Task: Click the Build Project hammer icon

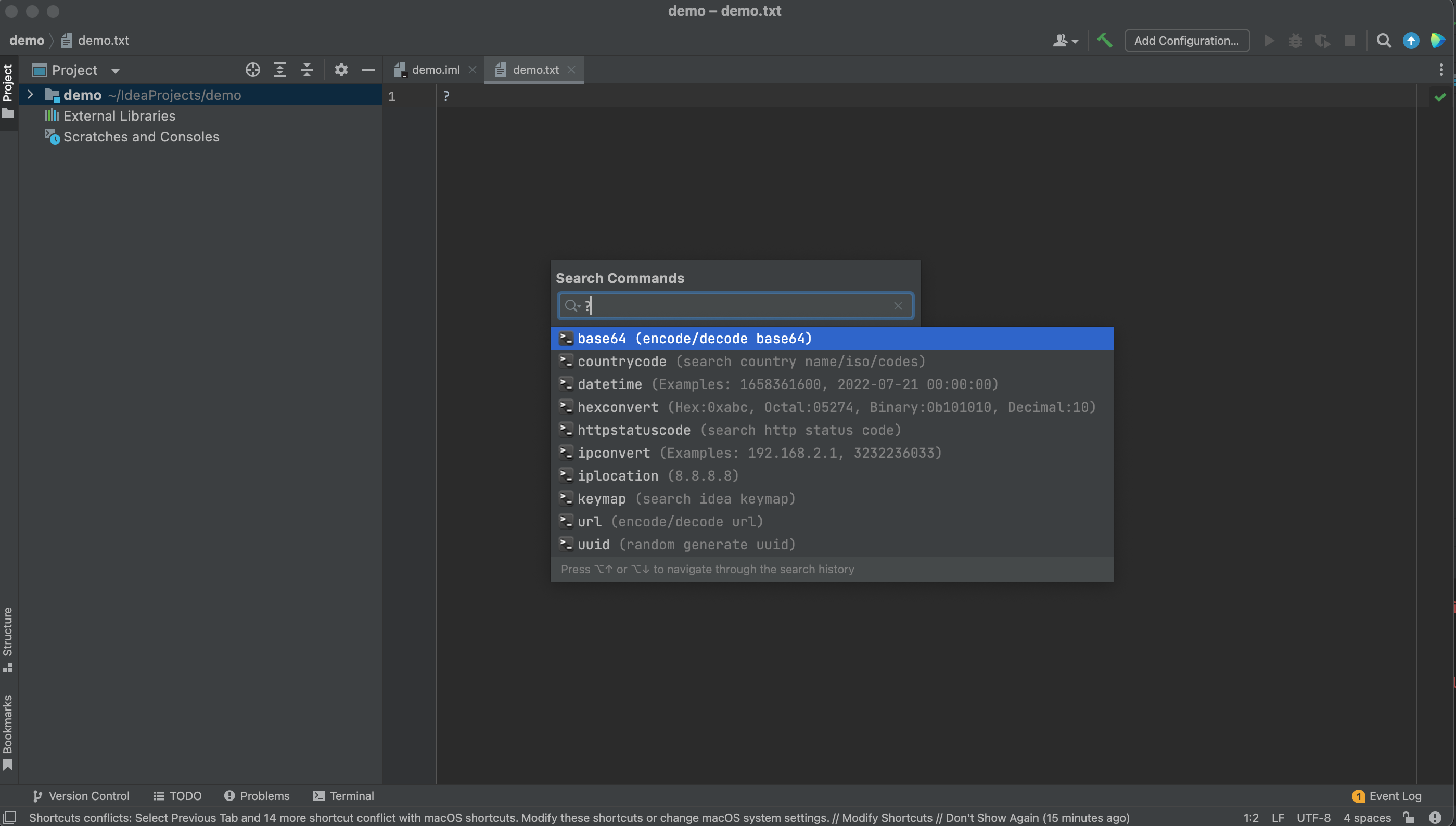Action: [1104, 40]
